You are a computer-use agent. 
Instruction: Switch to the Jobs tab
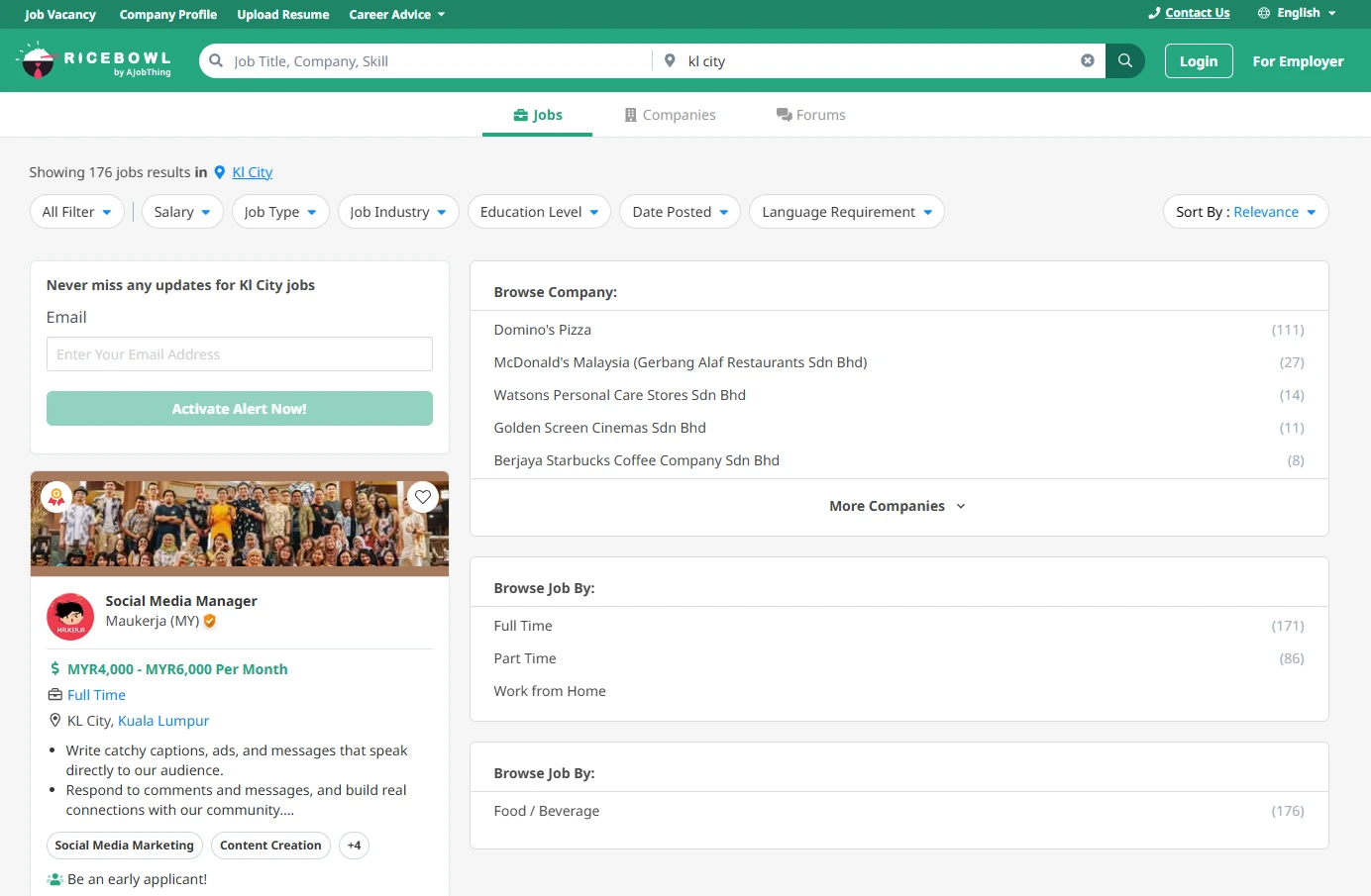[x=537, y=115]
